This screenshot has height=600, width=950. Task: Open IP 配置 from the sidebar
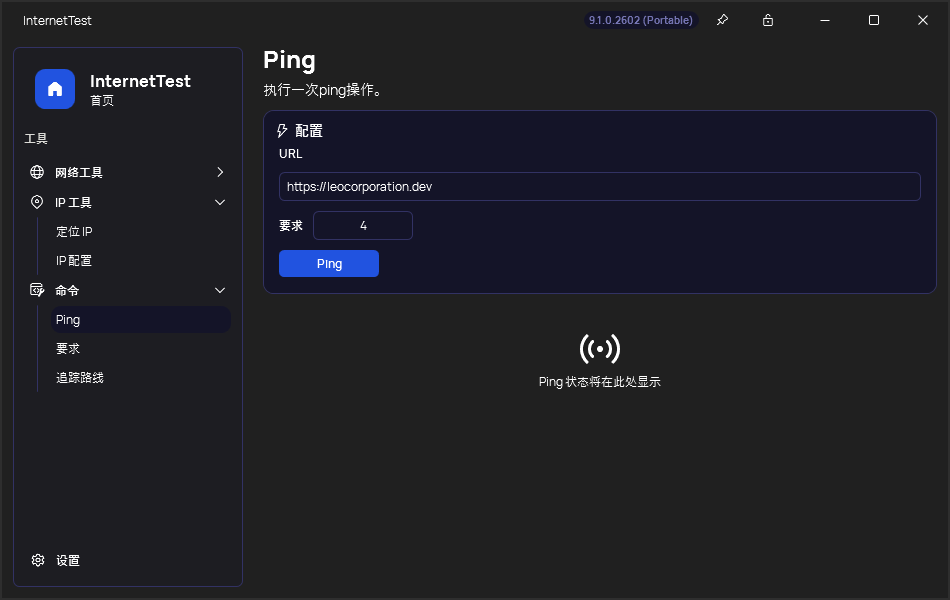point(73,259)
